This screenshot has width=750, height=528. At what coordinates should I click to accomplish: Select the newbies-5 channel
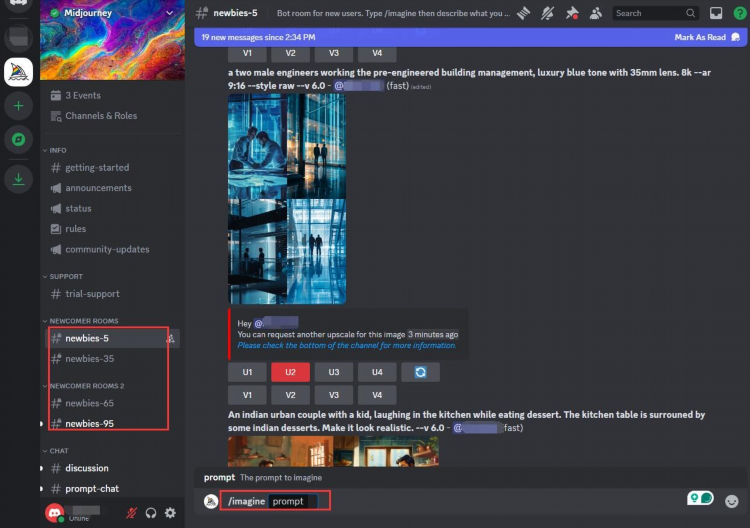click(x=112, y=339)
